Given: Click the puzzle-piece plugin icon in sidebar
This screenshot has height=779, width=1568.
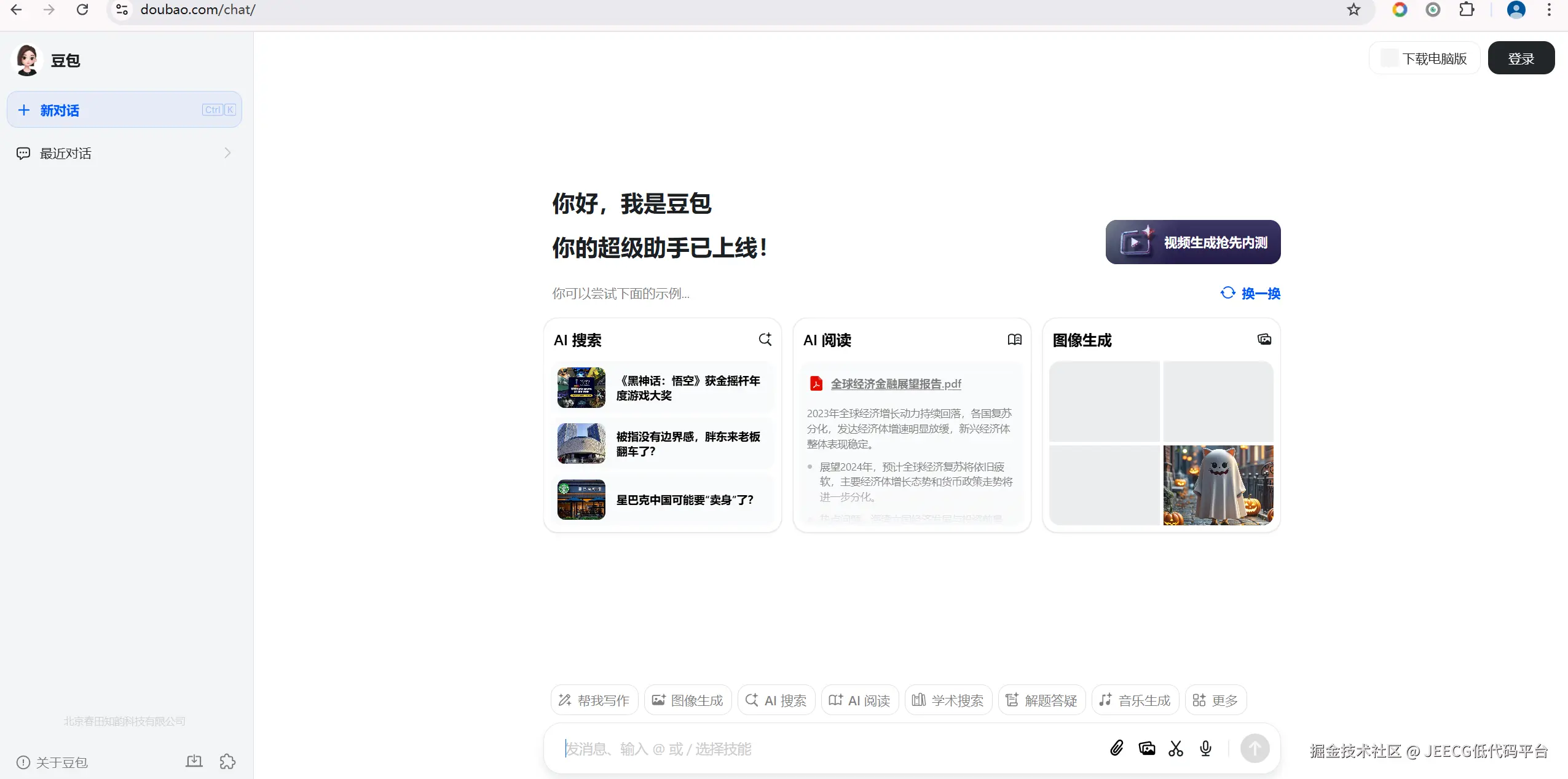Looking at the screenshot, I should [x=227, y=762].
